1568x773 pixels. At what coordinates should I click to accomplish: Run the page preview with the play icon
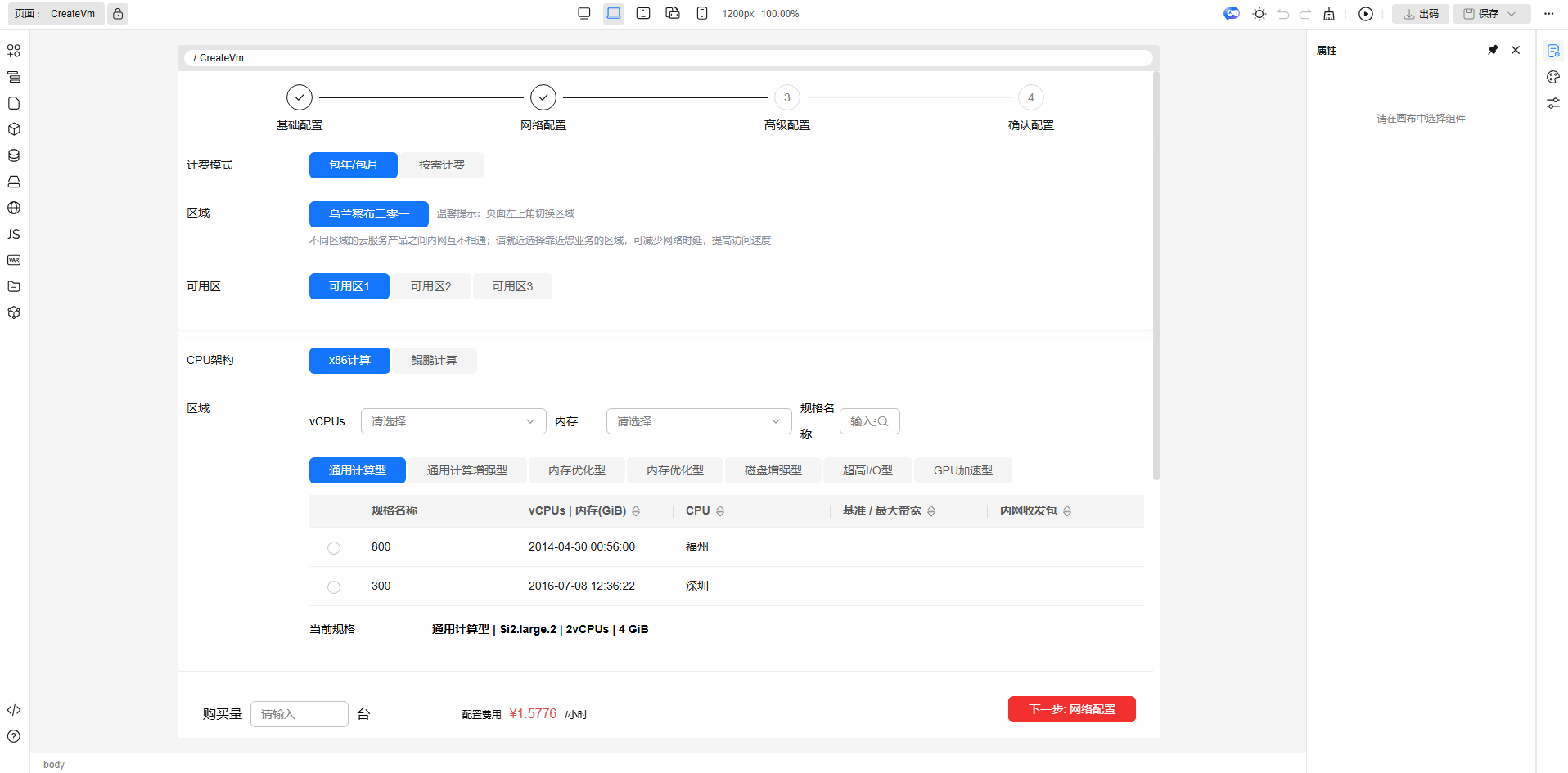1365,14
